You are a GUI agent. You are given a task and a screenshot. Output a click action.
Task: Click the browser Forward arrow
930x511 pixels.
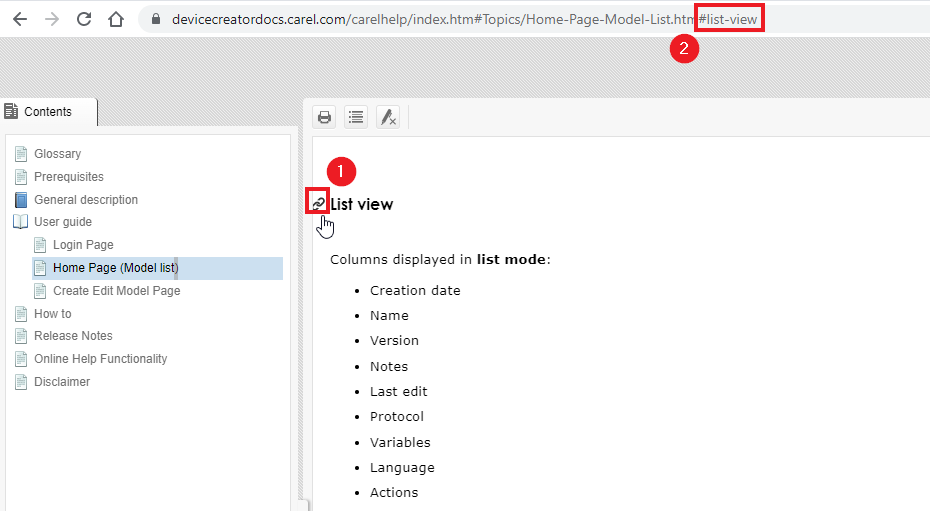tap(52, 19)
